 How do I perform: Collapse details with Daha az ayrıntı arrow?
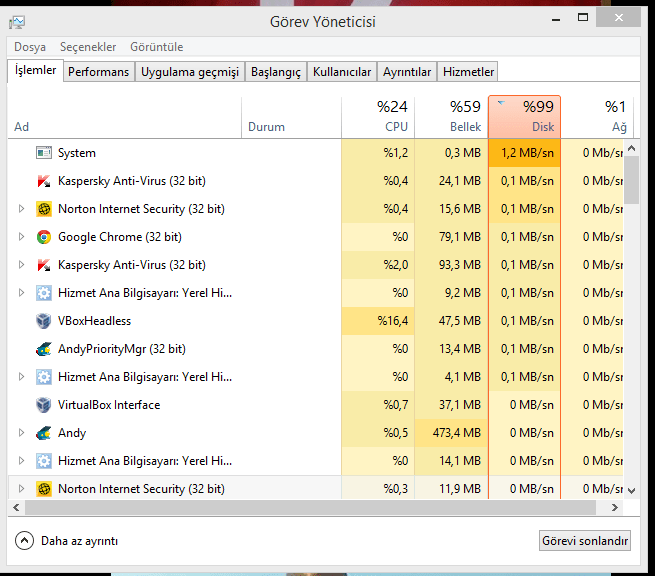24,540
